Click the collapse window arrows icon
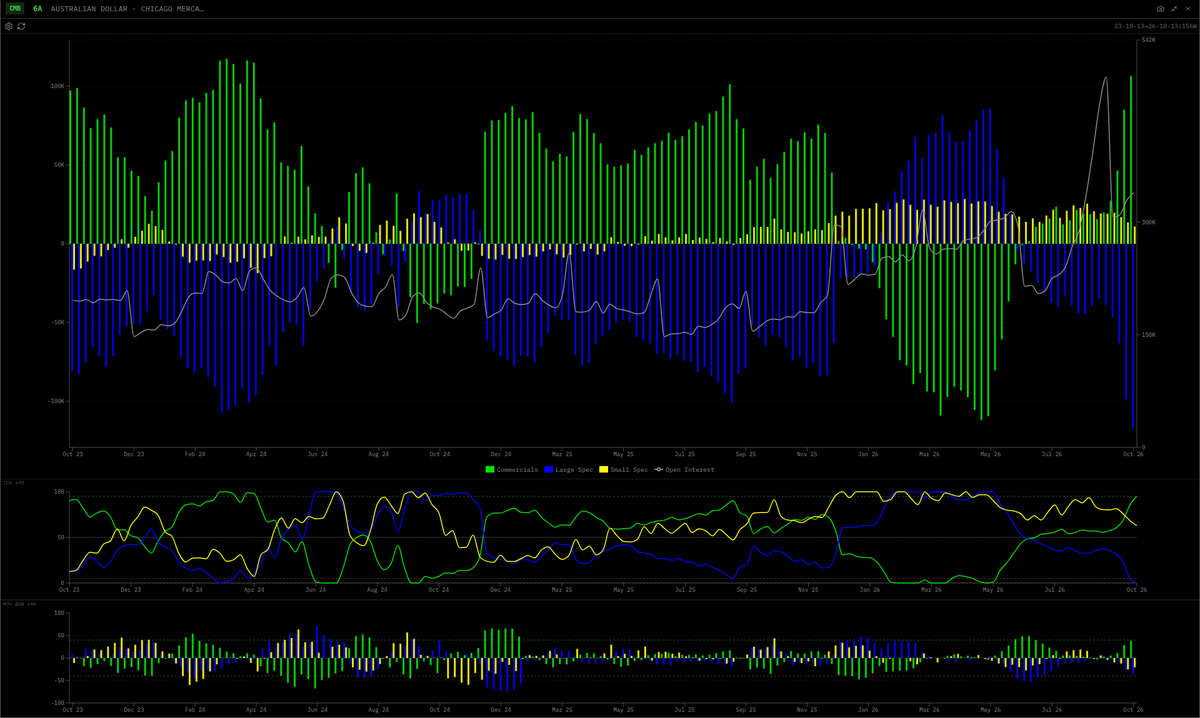1200x718 pixels. point(1175,8)
